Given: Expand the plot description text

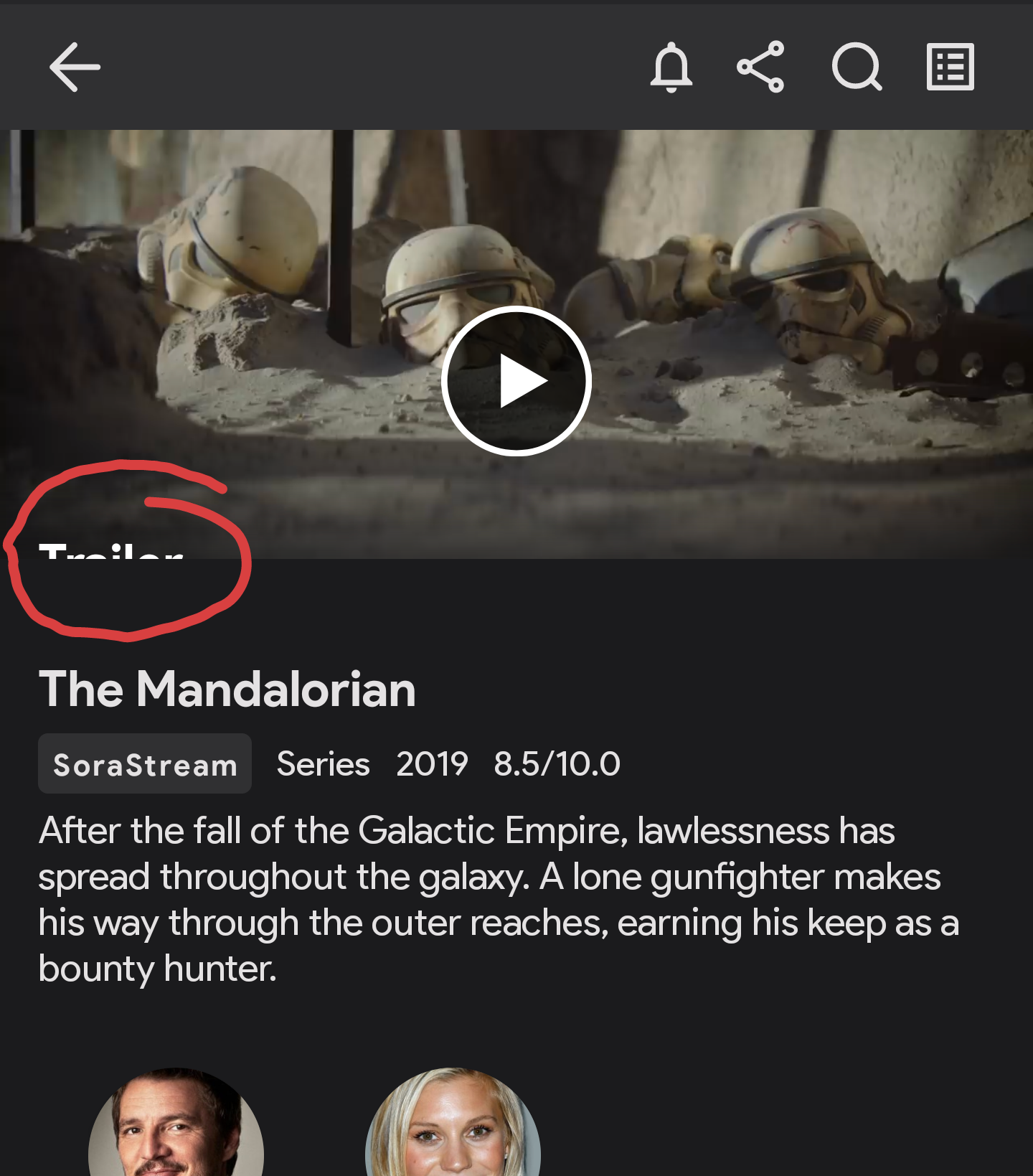Looking at the screenshot, I should [499, 899].
